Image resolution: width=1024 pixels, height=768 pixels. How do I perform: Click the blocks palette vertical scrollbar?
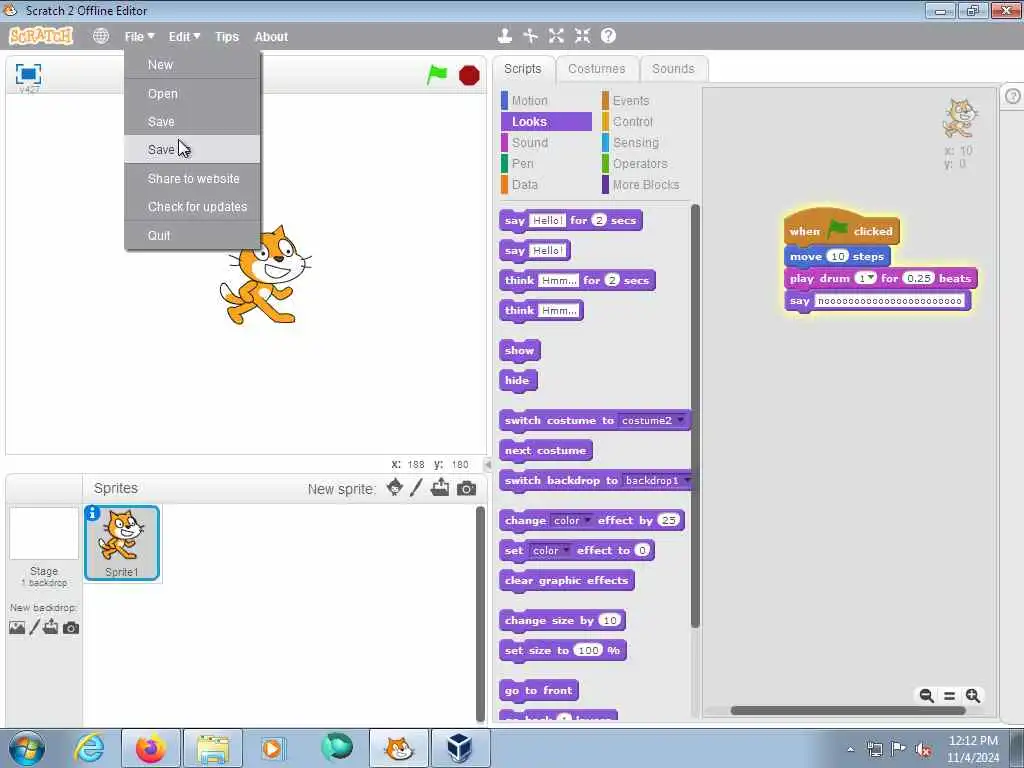(695, 416)
